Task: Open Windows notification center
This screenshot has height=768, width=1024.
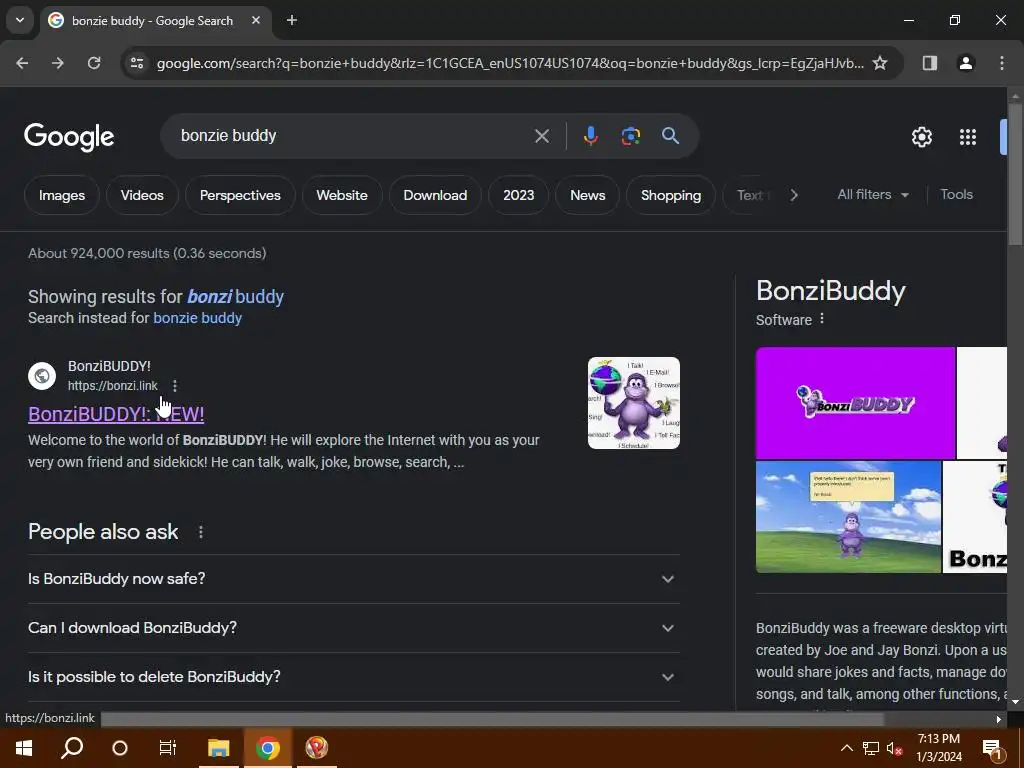Action: [993, 748]
